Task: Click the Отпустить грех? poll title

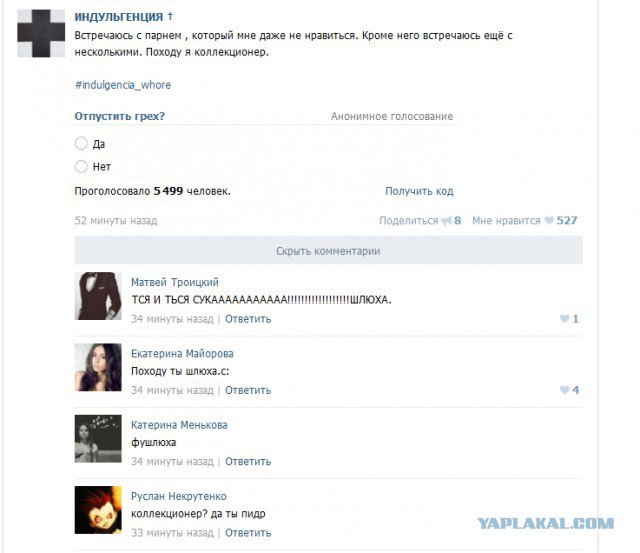Action: pyautogui.click(x=120, y=116)
